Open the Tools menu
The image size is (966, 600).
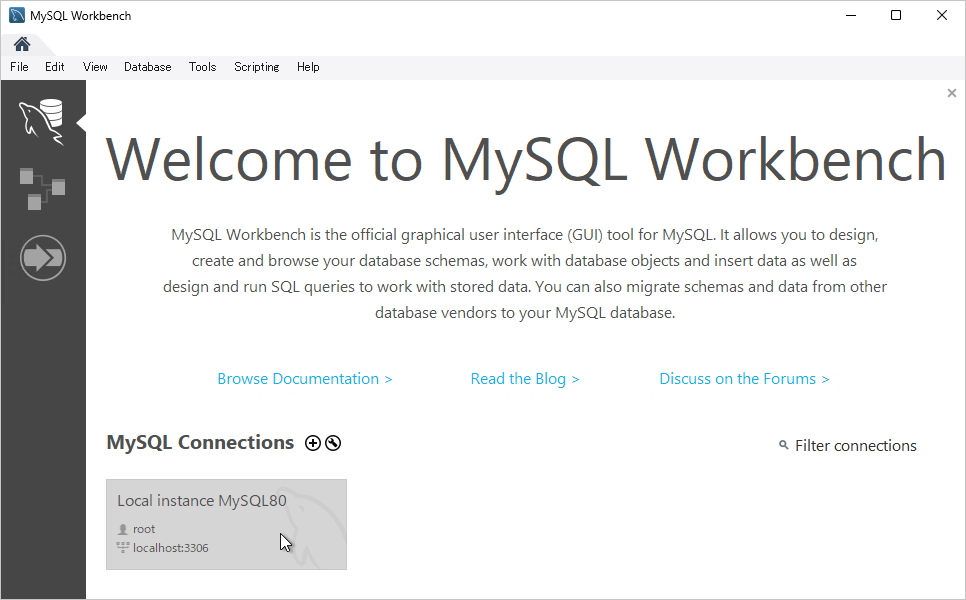pos(202,67)
